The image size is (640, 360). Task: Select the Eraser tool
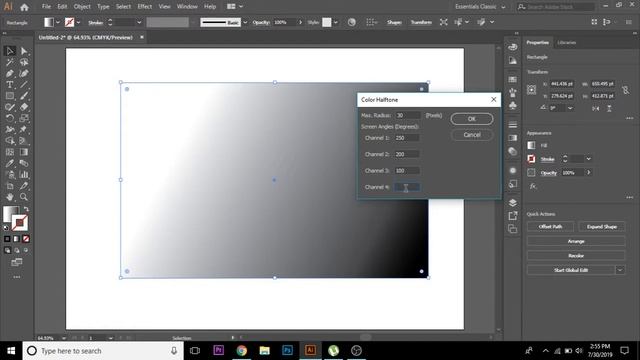(x=24, y=107)
